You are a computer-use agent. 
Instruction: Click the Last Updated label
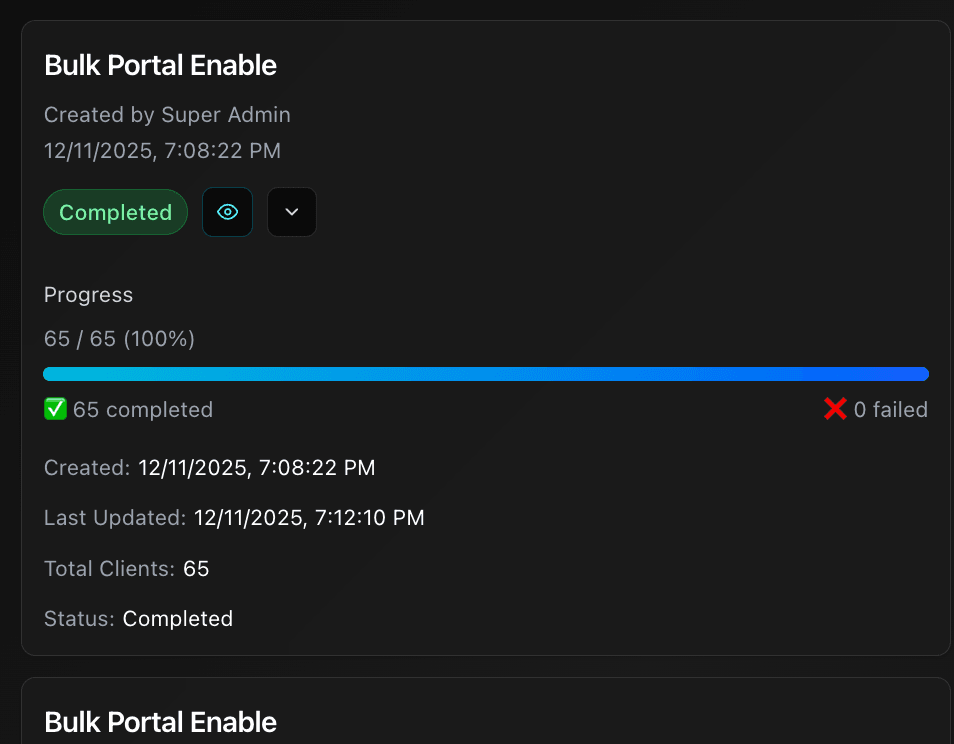[x=115, y=518]
